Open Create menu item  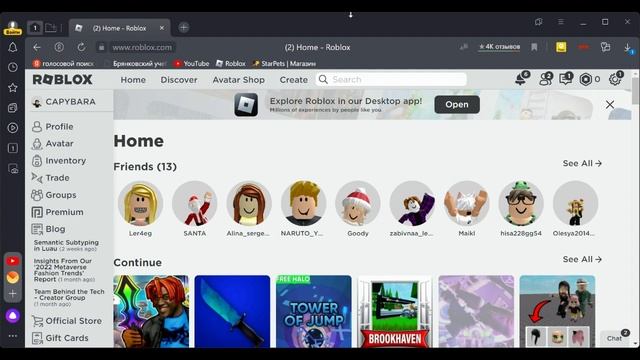(x=293, y=80)
